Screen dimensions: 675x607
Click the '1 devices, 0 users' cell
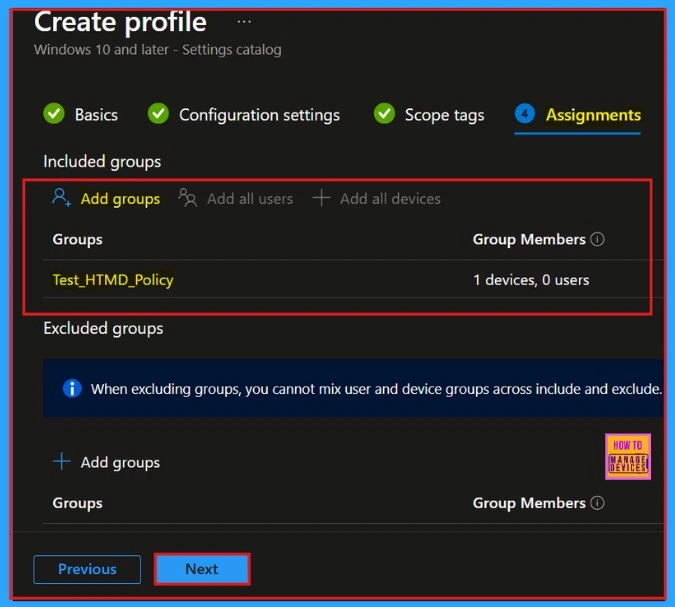click(x=531, y=280)
